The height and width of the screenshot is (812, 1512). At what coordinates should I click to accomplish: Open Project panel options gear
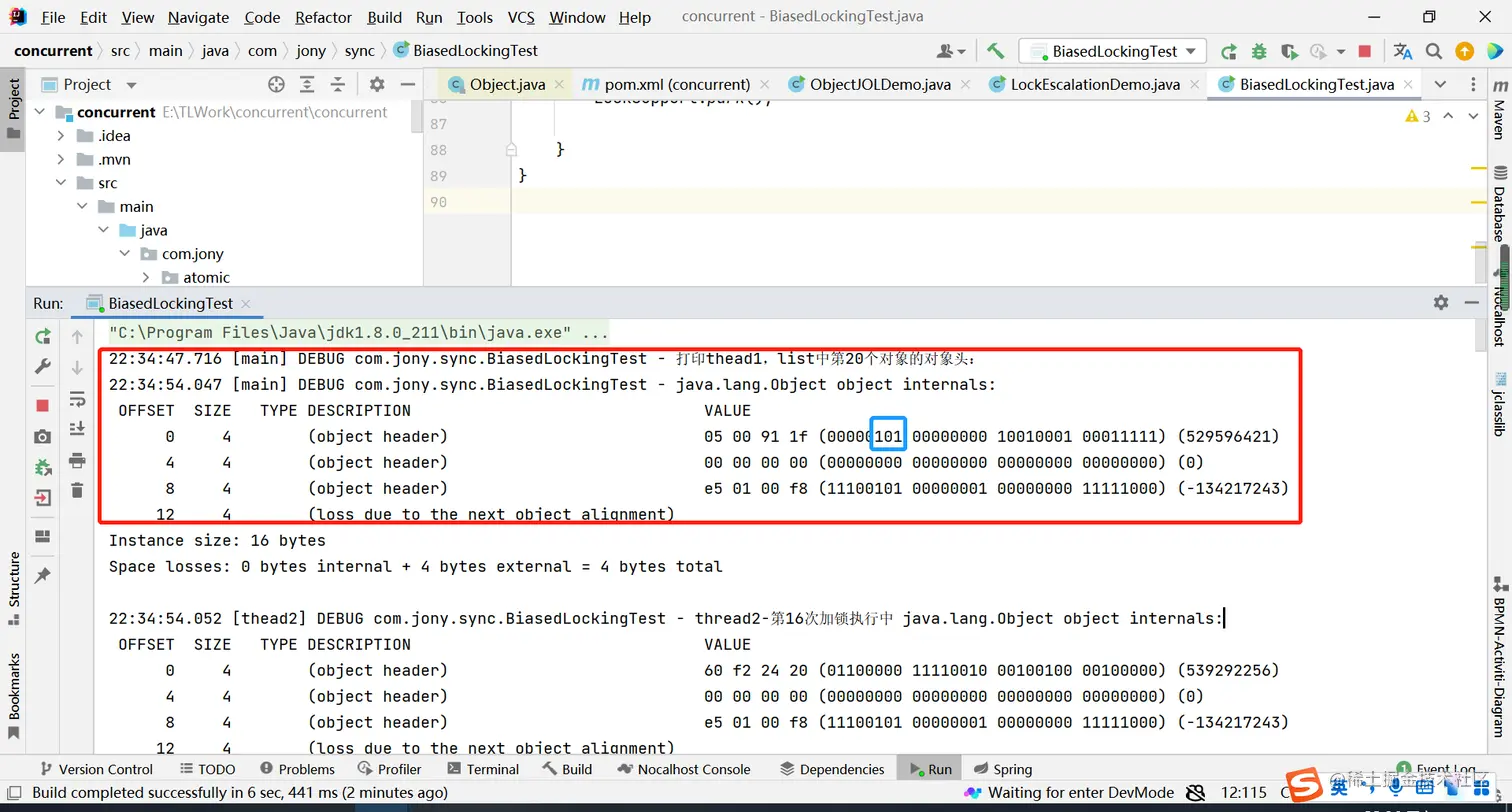pos(377,85)
